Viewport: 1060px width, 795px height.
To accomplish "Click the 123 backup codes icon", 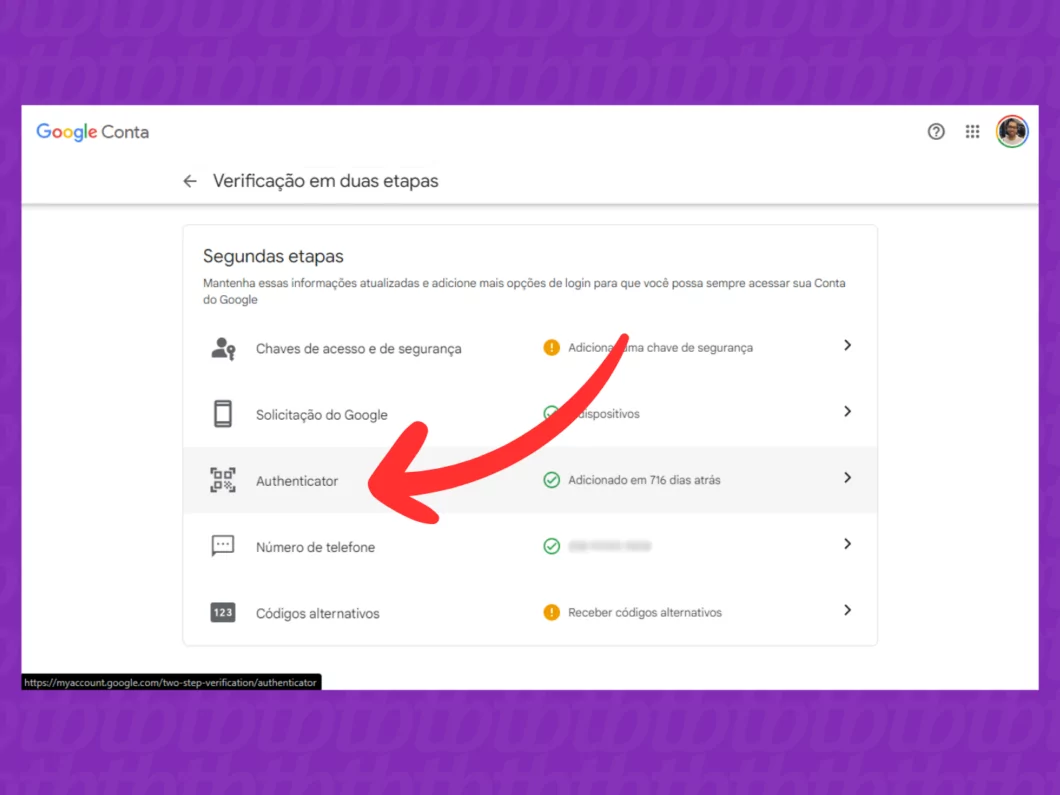I will pyautogui.click(x=223, y=612).
